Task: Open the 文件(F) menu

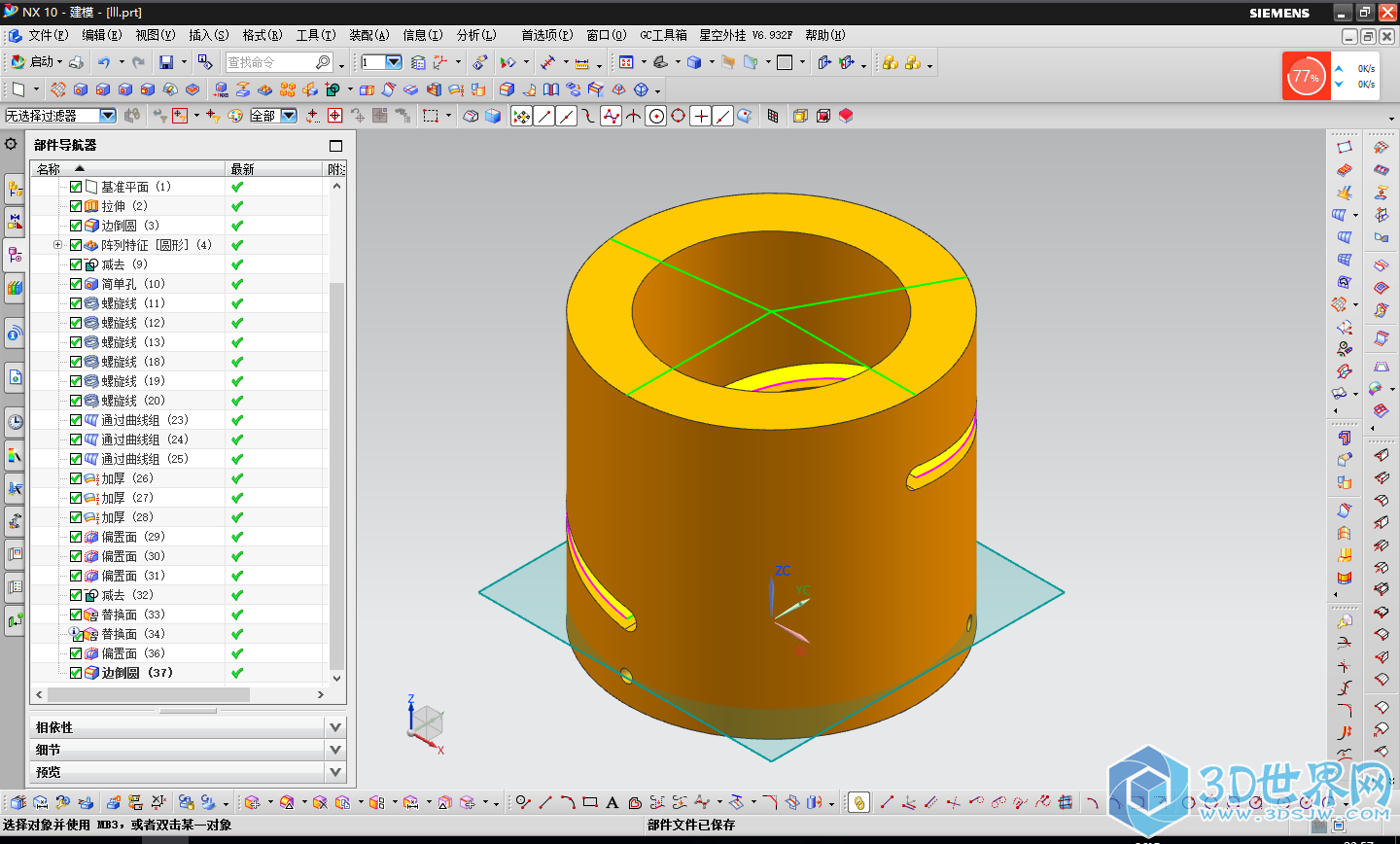Action: (x=48, y=35)
